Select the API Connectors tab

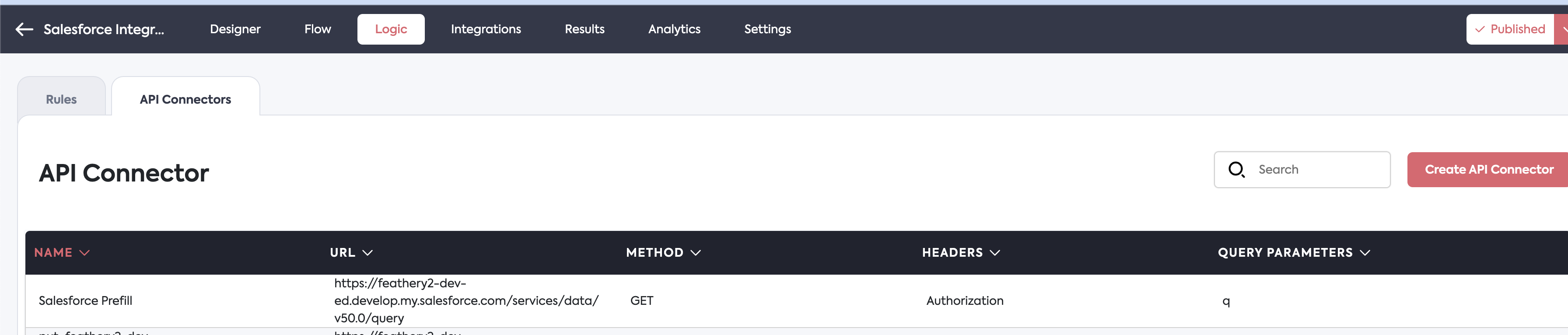[185, 99]
